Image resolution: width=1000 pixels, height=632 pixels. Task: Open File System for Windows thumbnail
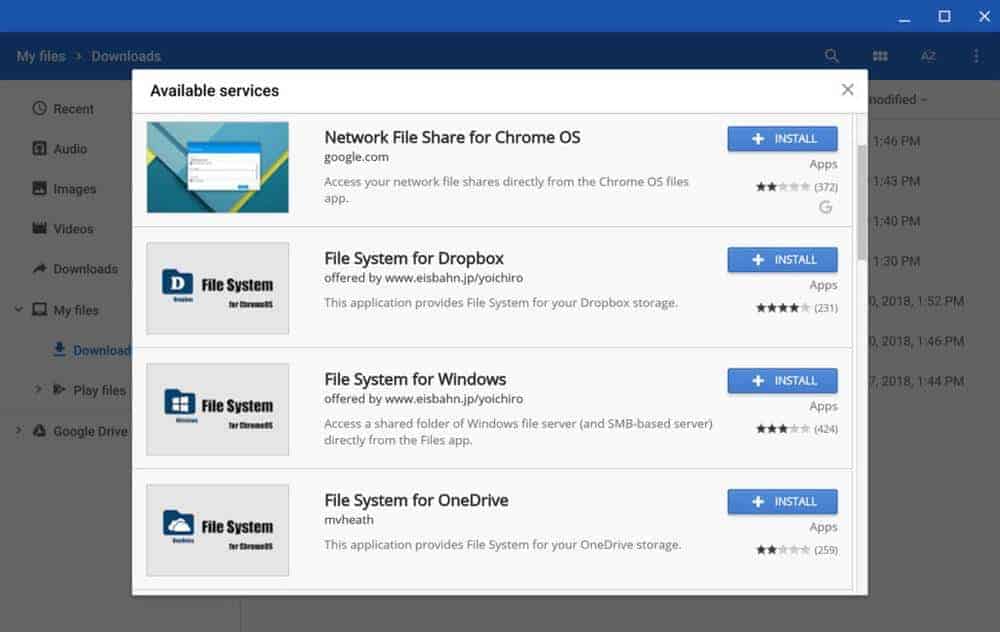[217, 409]
